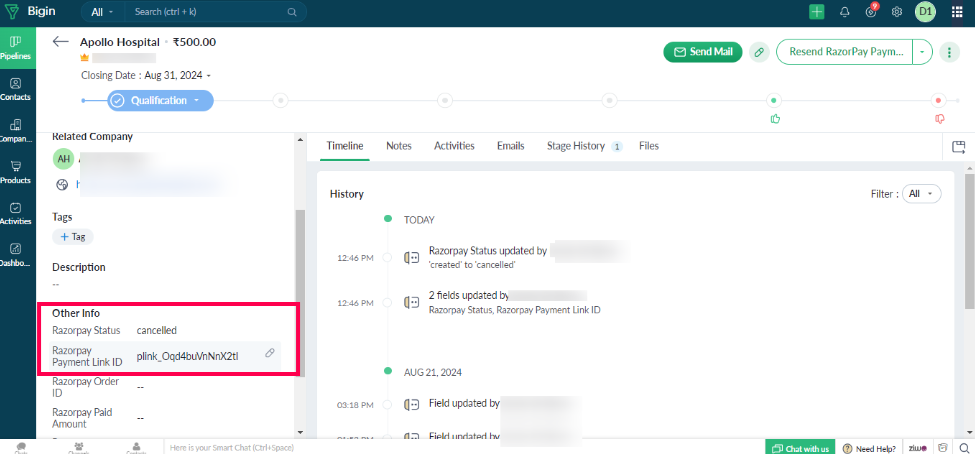Click the Bigin logo in header
The image size is (975, 454).
click(x=30, y=11)
